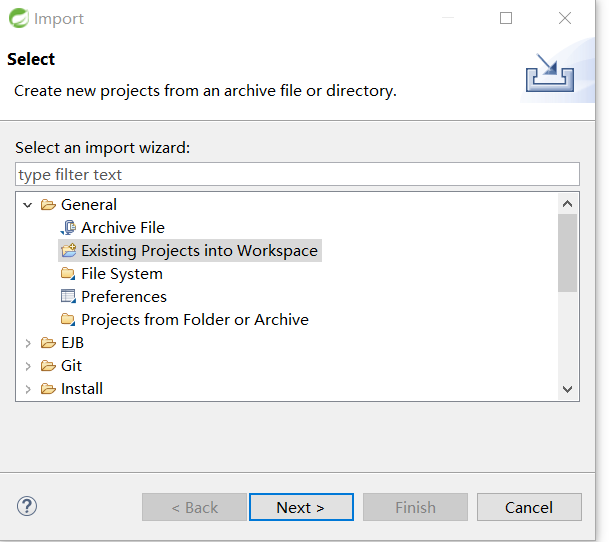Cancel the Import dialog
The width and height of the screenshot is (613, 542).
[x=529, y=507]
